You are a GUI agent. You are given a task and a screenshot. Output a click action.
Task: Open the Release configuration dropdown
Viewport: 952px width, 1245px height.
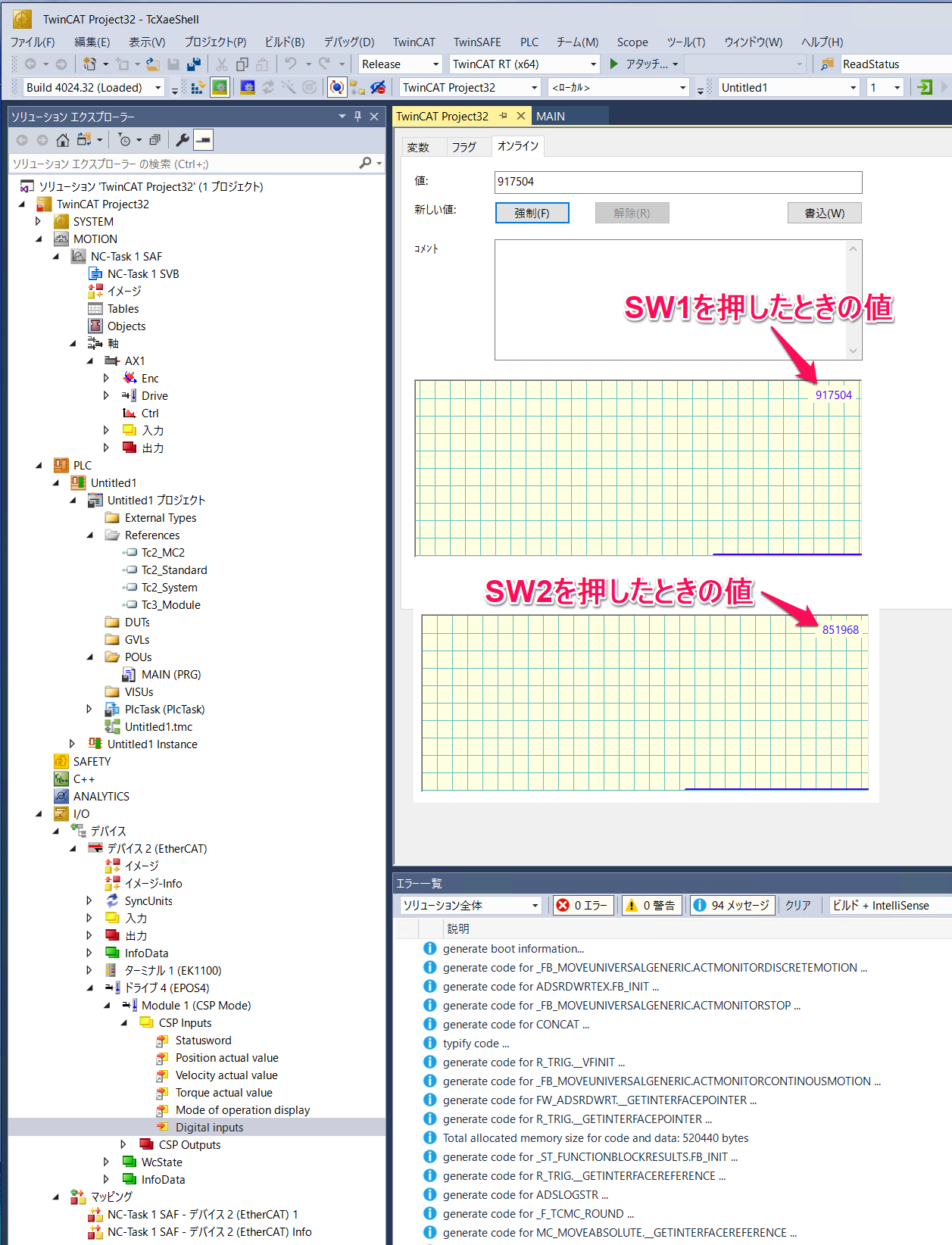point(435,64)
